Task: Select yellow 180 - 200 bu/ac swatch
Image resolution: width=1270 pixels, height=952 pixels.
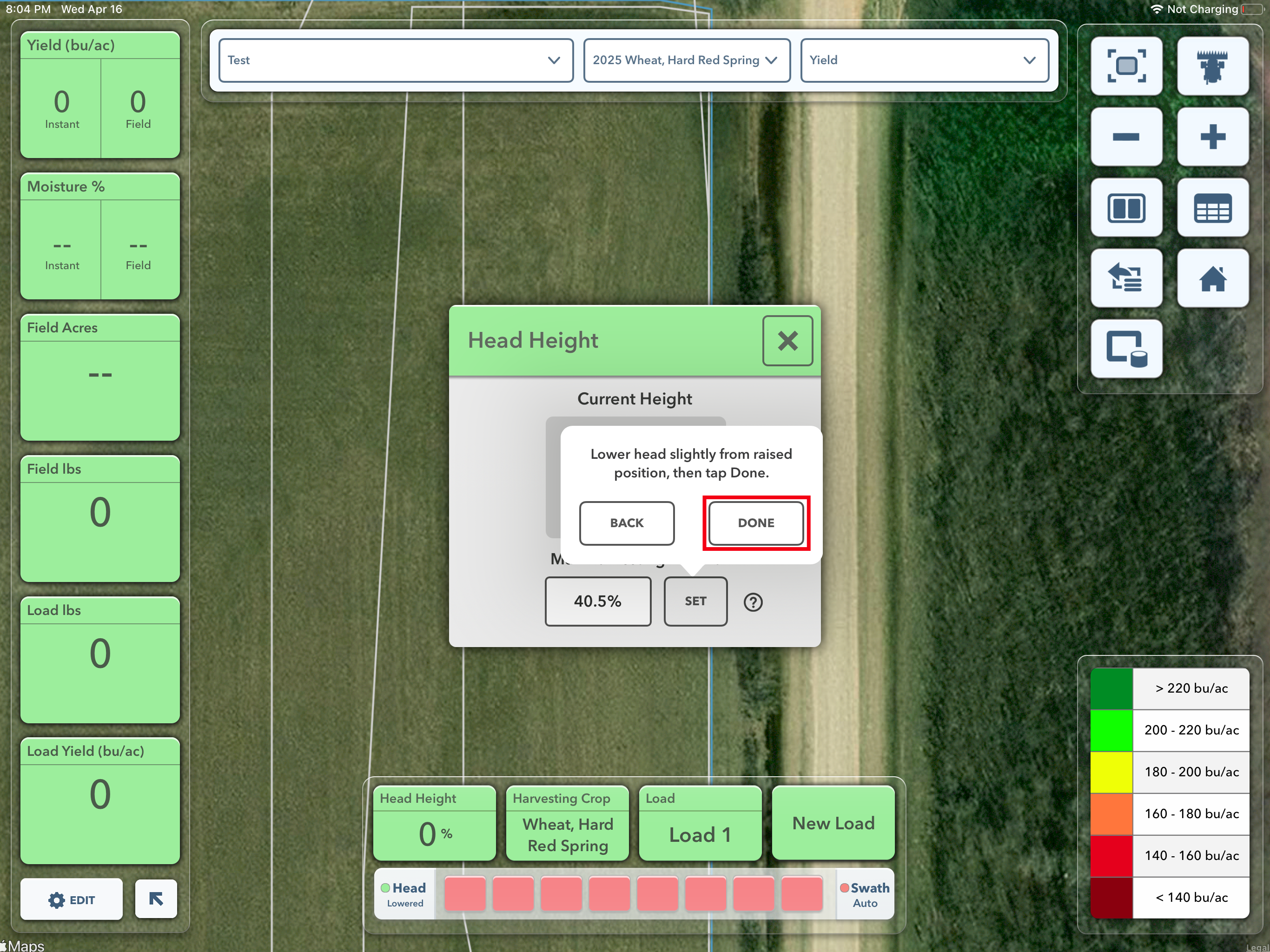Action: [1111, 772]
